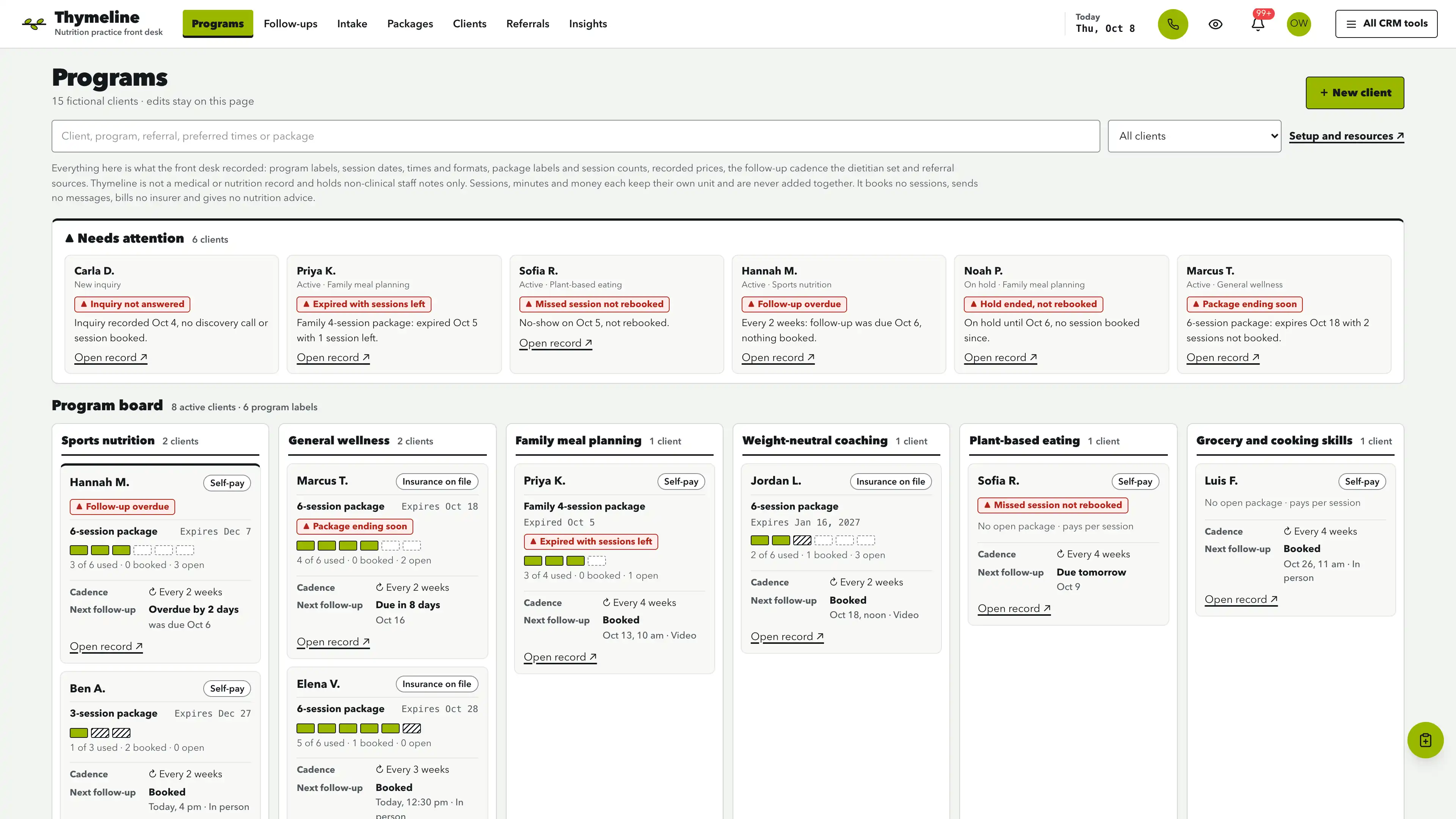Click 'Due tomorrow' on Sofia R. card
This screenshot has width=1456, height=819.
(x=1091, y=573)
